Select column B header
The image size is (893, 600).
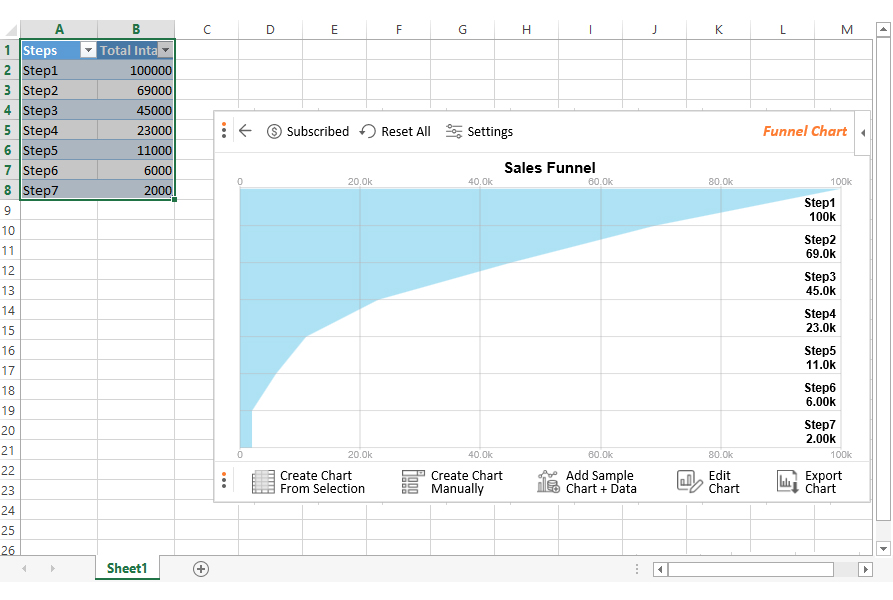pyautogui.click(x=136, y=30)
